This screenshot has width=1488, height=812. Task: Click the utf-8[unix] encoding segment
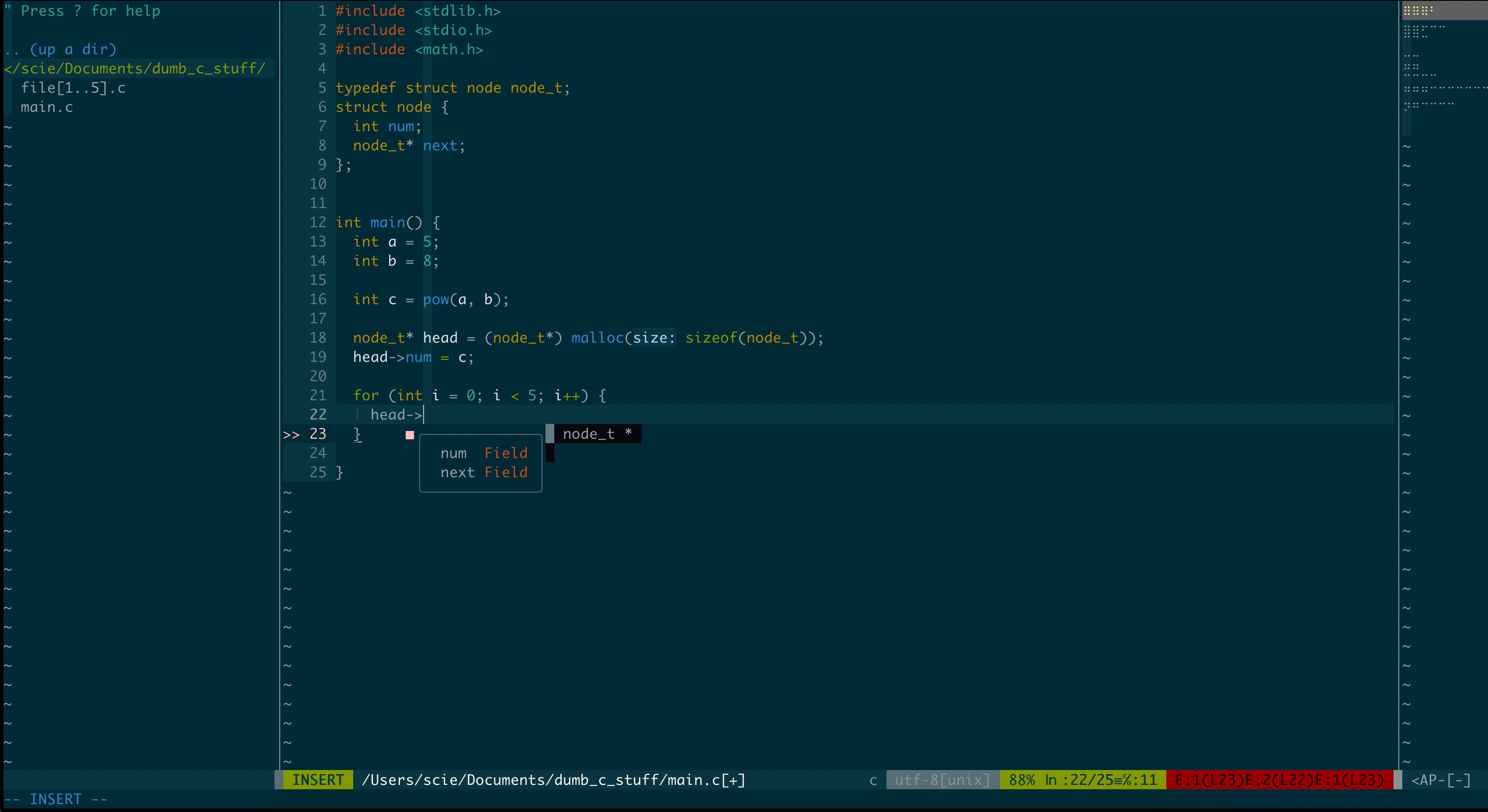pyautogui.click(x=942, y=780)
